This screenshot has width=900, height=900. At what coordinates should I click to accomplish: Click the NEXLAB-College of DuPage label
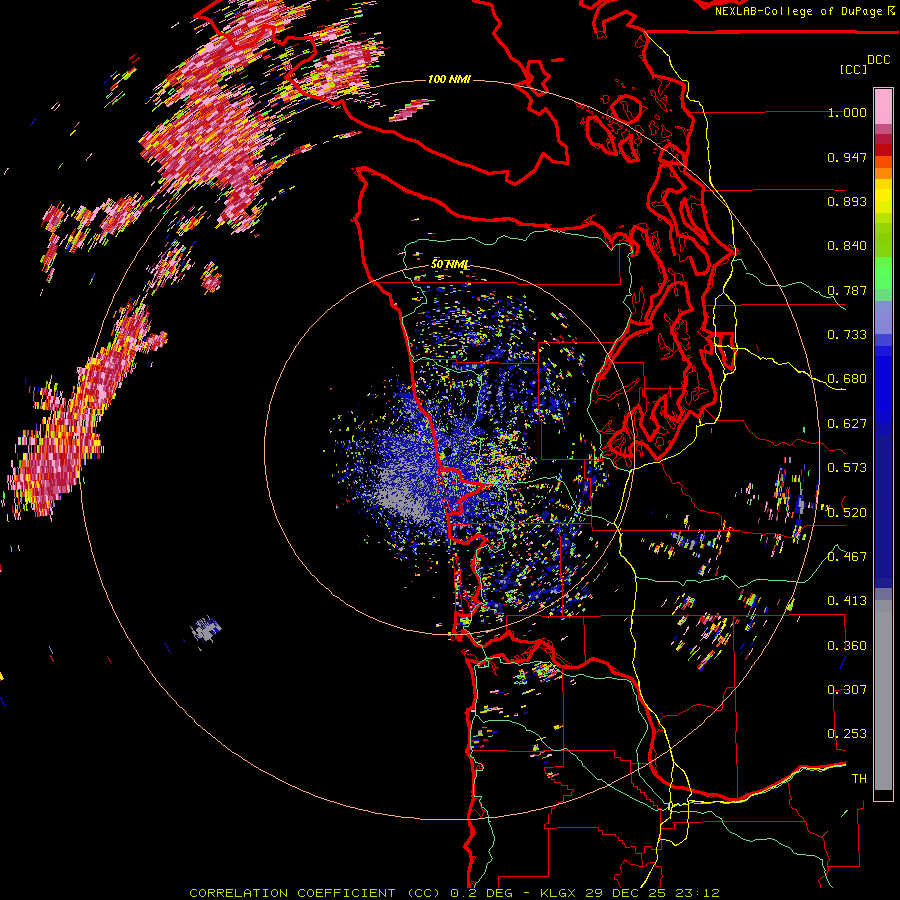pyautogui.click(x=800, y=11)
